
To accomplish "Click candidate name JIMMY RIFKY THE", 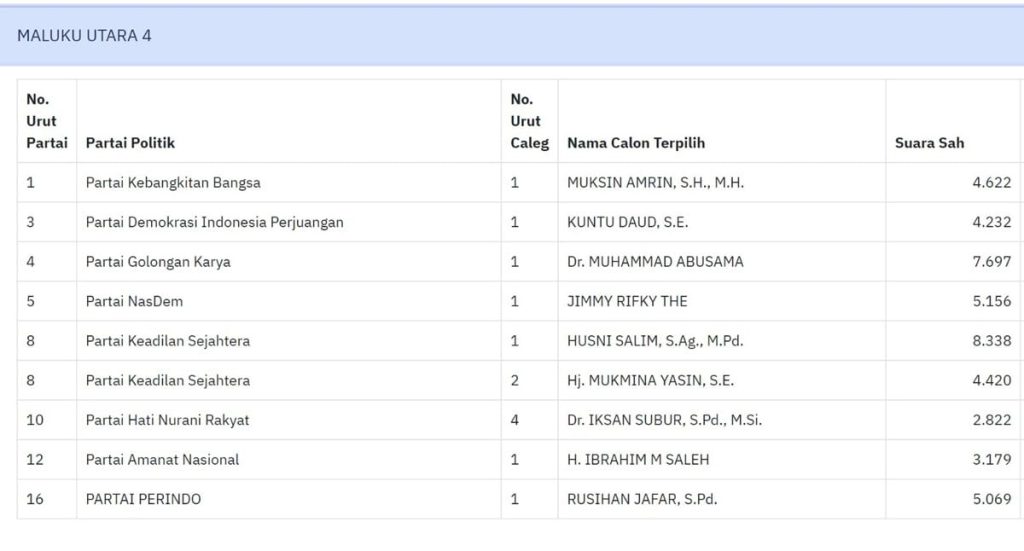I will (x=627, y=301).
